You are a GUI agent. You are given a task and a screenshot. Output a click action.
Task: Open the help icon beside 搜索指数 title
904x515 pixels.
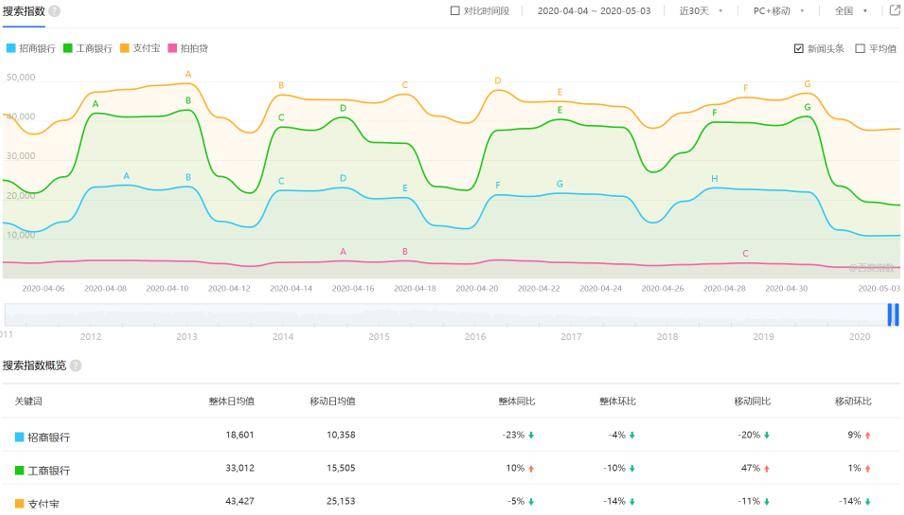(55, 11)
